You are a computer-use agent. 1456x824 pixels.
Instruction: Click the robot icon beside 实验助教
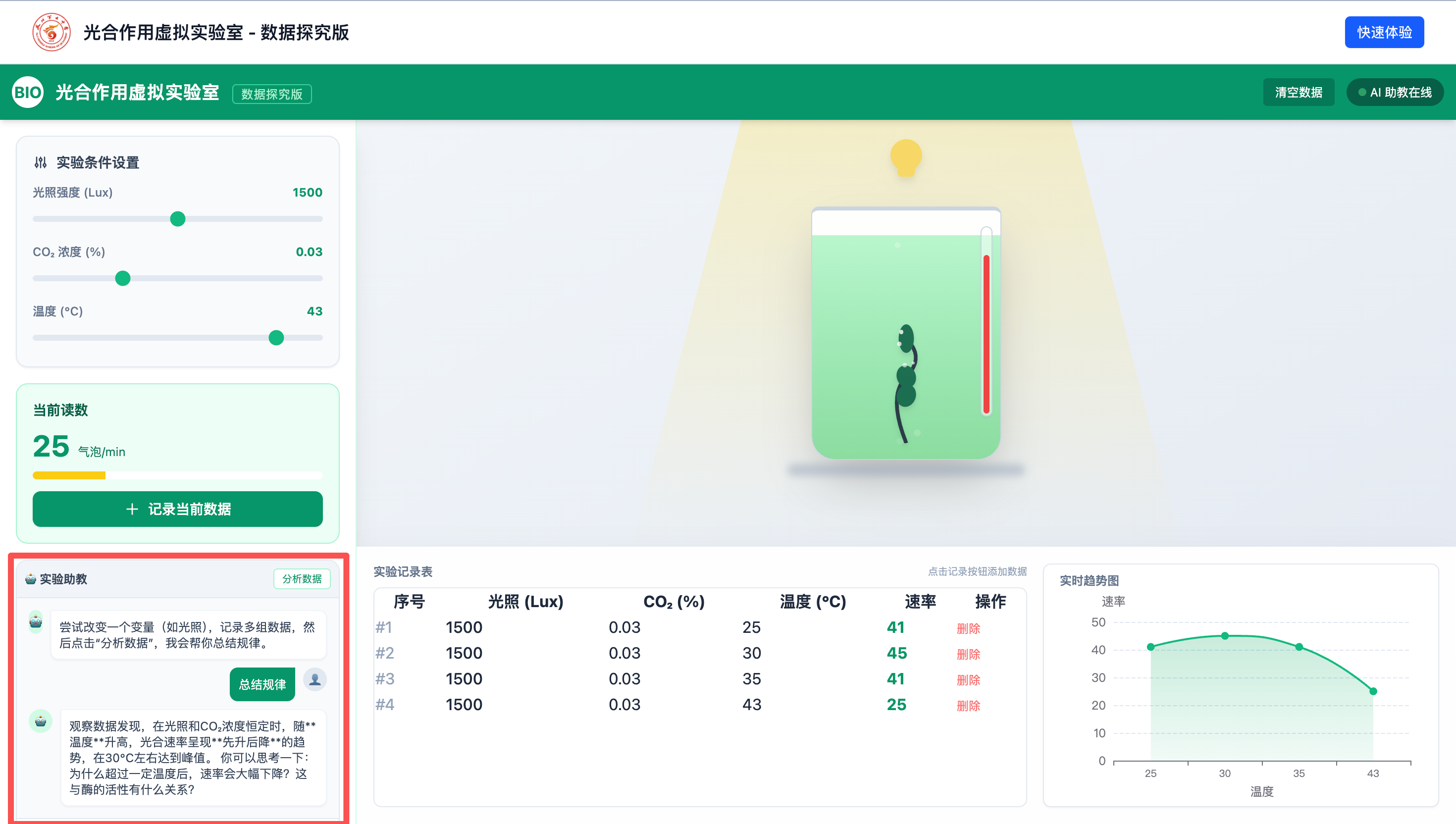(31, 579)
